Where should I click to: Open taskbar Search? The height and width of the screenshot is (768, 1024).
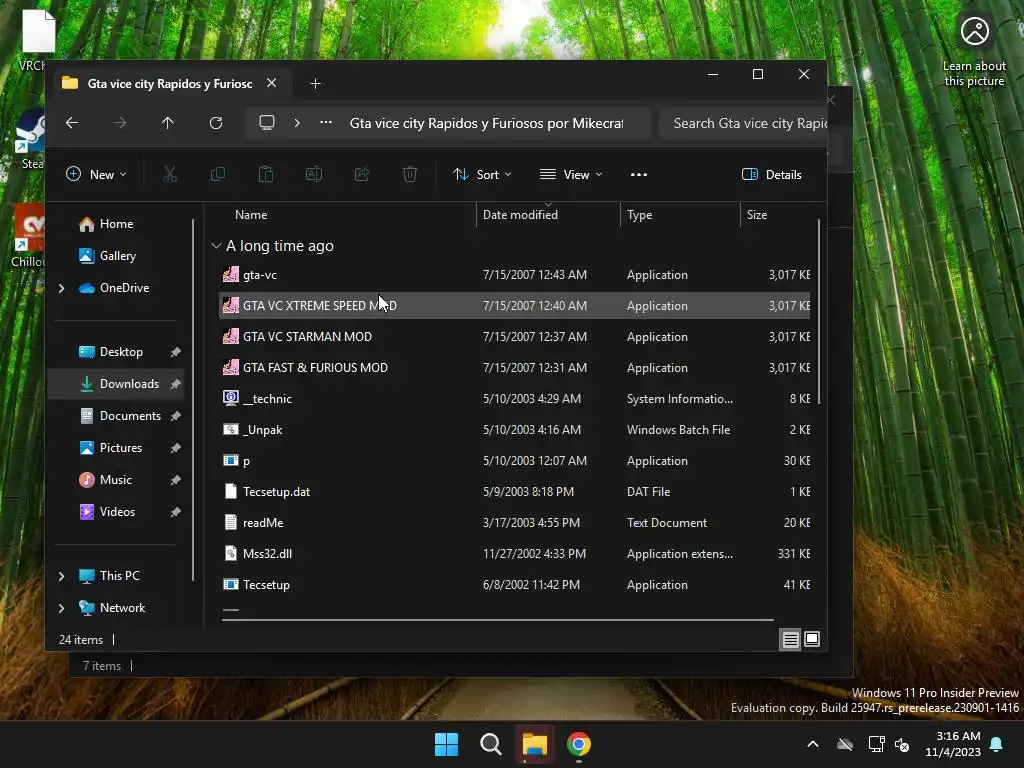(x=490, y=744)
